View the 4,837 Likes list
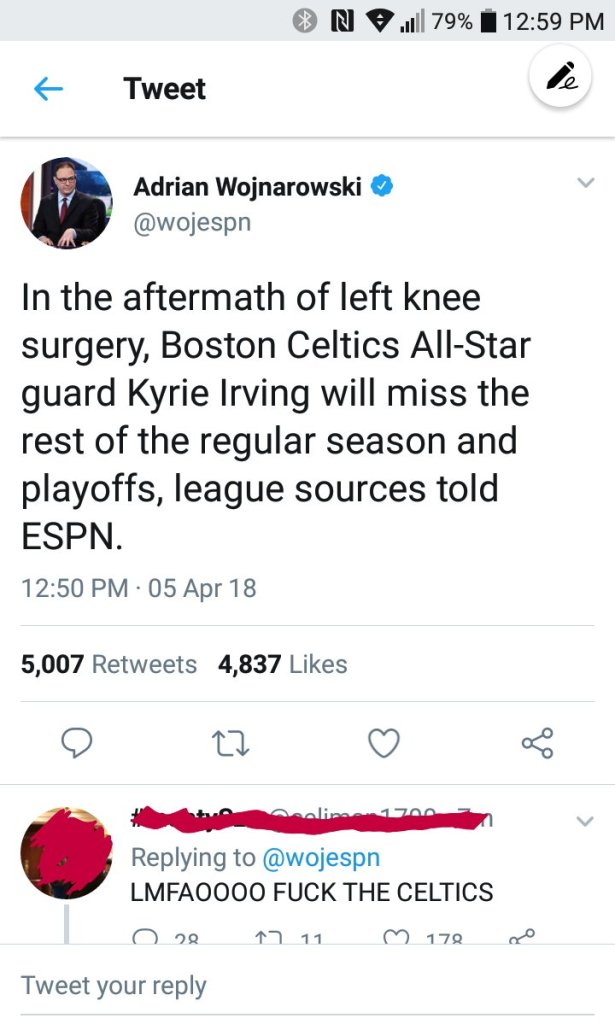Screen dimensions: 615x1024 (283, 664)
